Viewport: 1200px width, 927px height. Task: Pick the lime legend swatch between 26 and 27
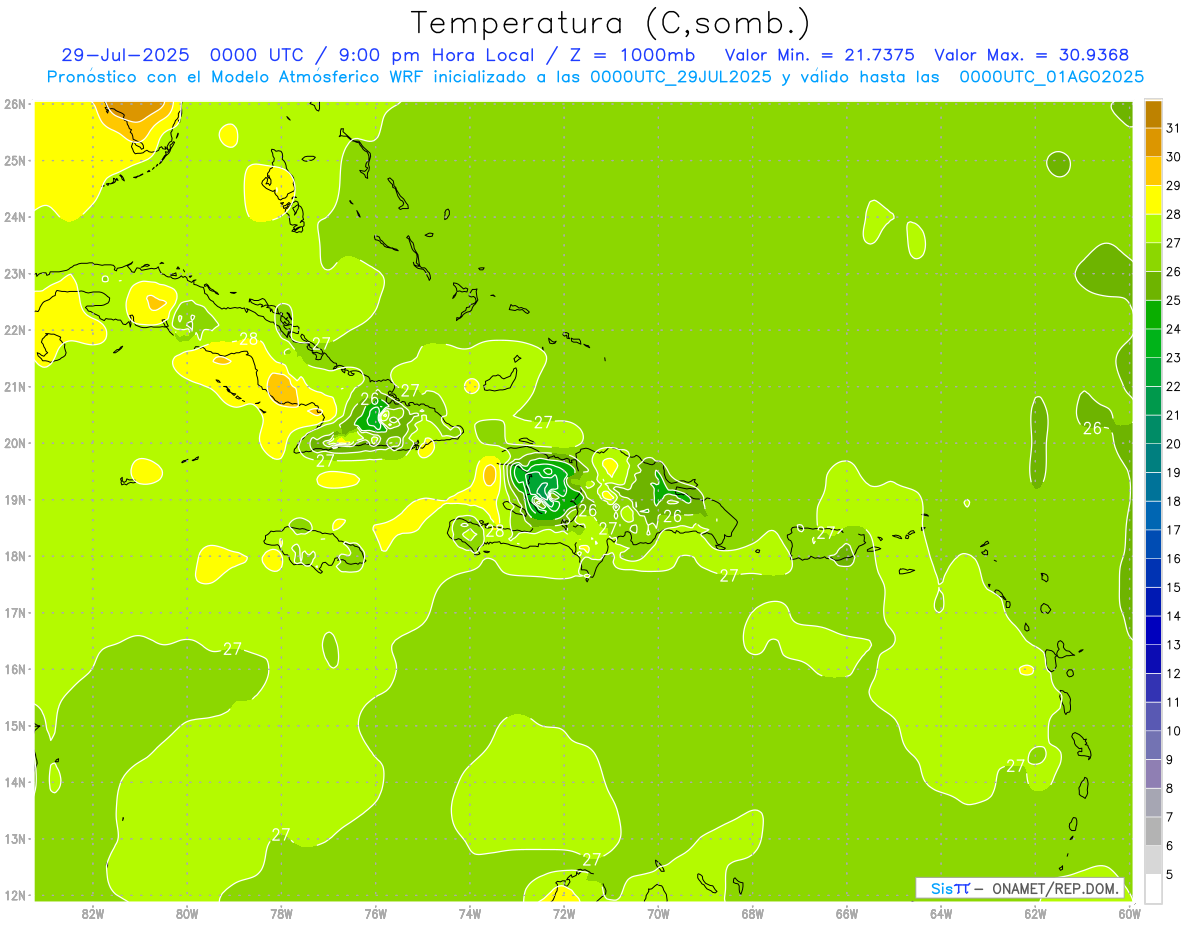coord(1153,257)
